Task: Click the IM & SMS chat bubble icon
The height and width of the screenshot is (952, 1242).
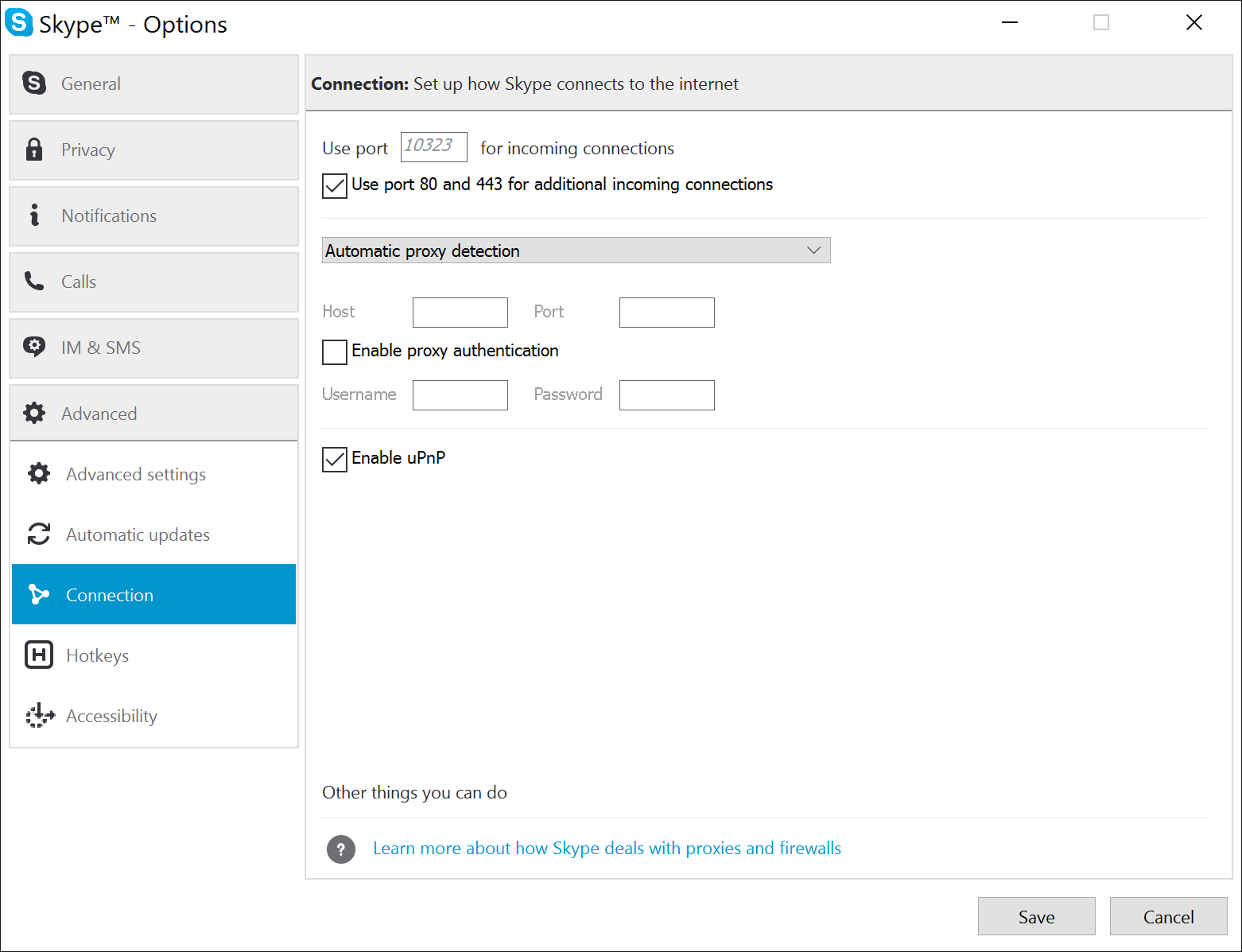Action: click(34, 347)
